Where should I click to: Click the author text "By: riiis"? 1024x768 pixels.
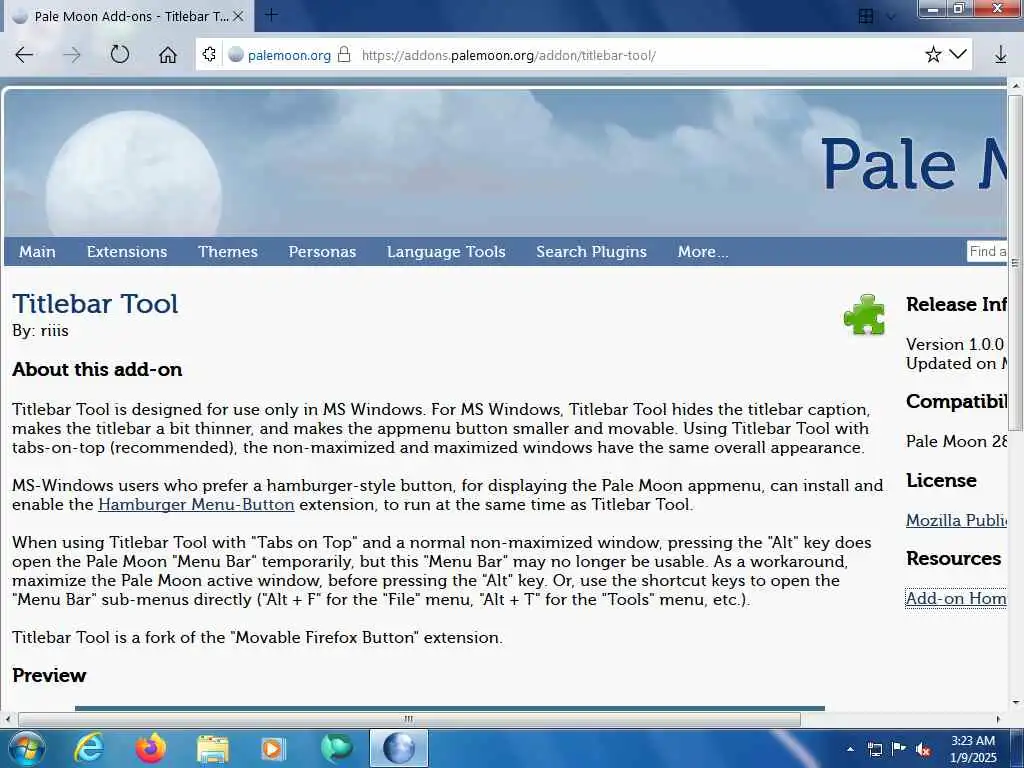pos(40,330)
